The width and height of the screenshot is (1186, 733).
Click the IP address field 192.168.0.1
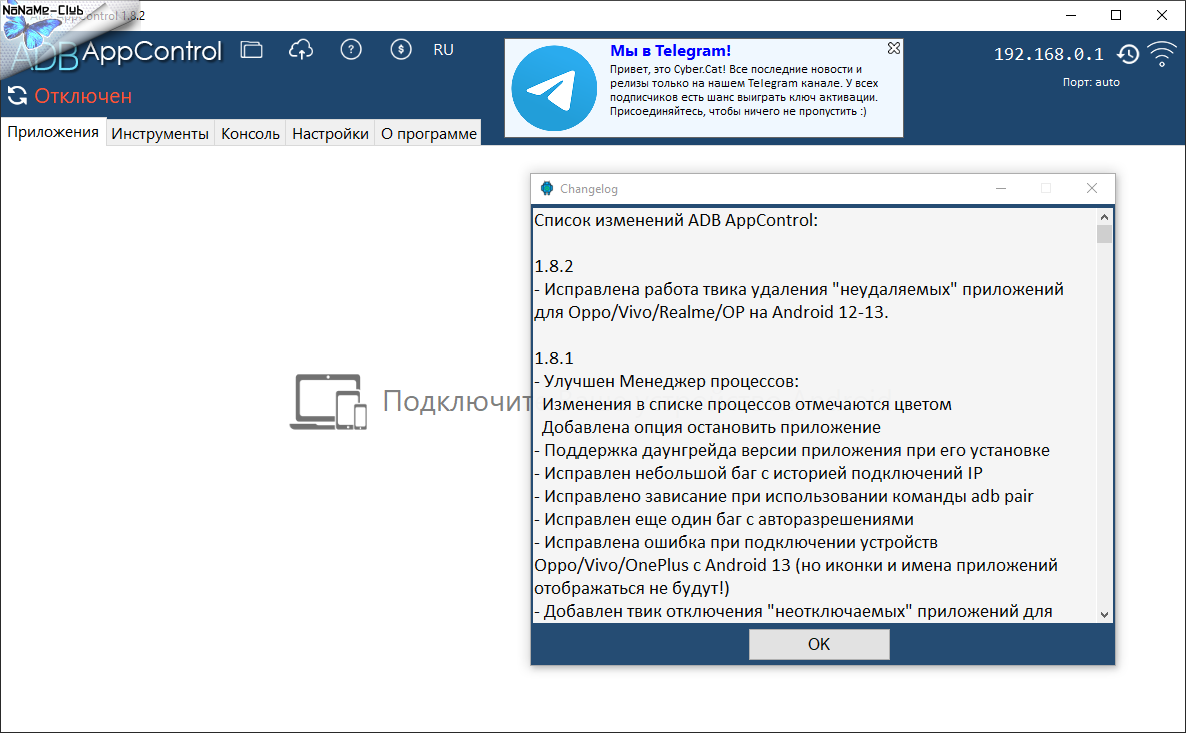[1048, 54]
